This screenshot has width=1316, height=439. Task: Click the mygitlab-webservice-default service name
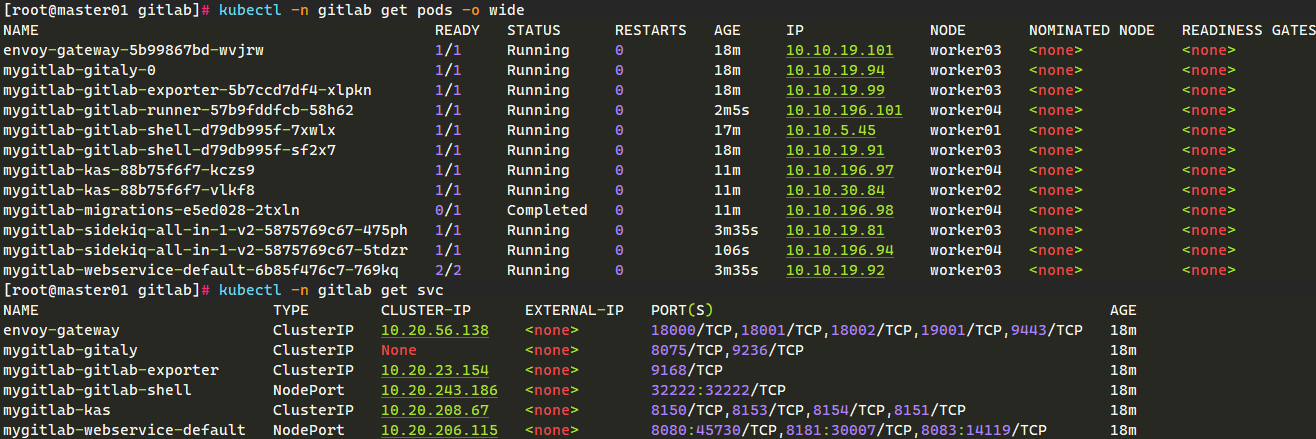(x=123, y=430)
